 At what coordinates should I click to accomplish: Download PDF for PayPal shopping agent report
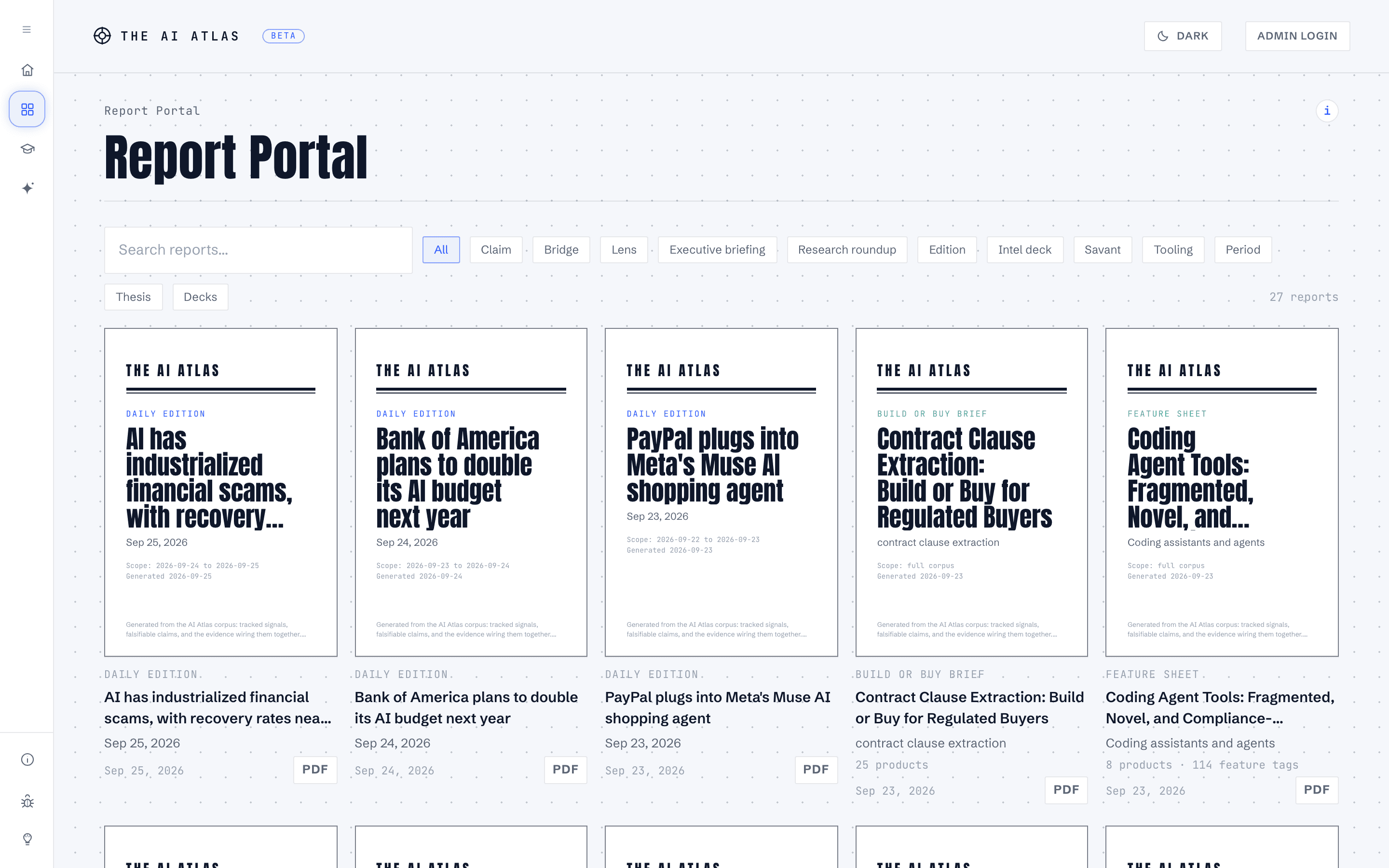[x=816, y=770]
